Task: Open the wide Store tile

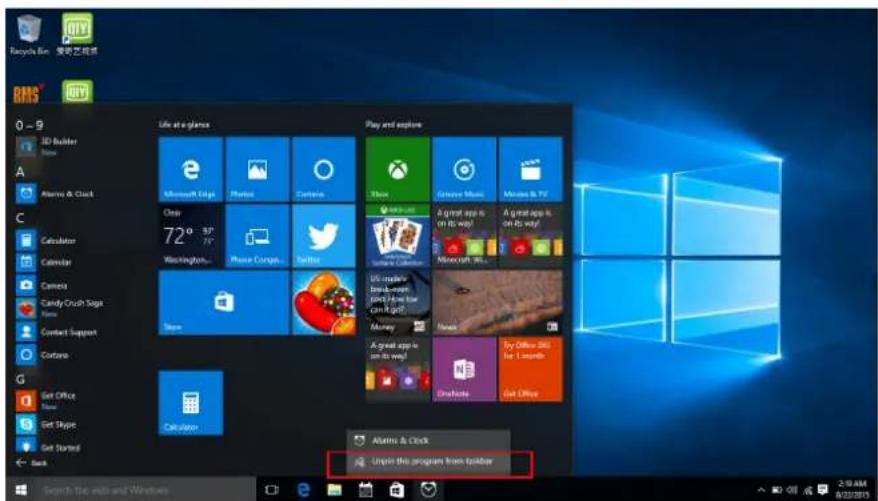Action: point(224,303)
